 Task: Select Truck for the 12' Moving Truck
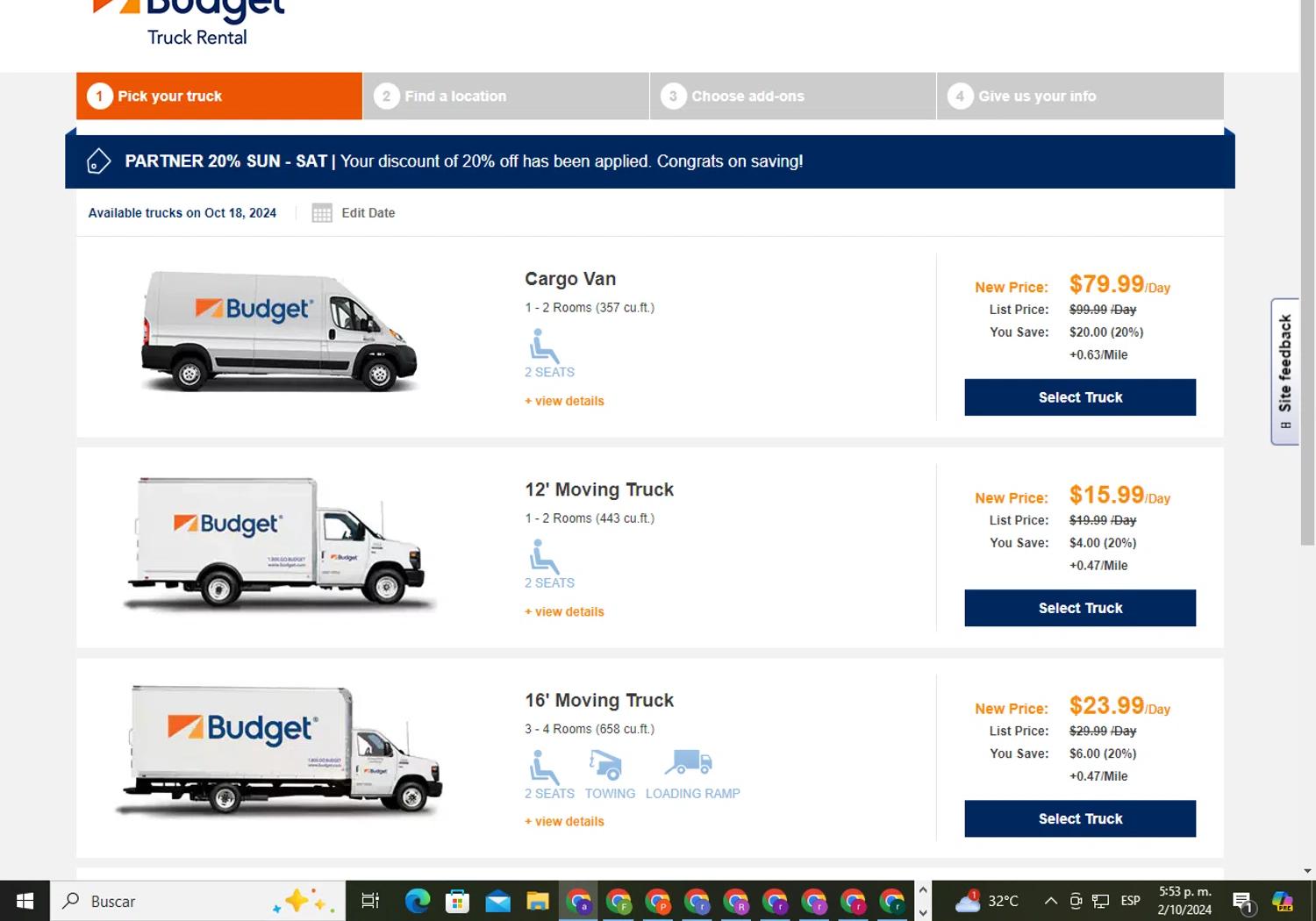coord(1080,608)
